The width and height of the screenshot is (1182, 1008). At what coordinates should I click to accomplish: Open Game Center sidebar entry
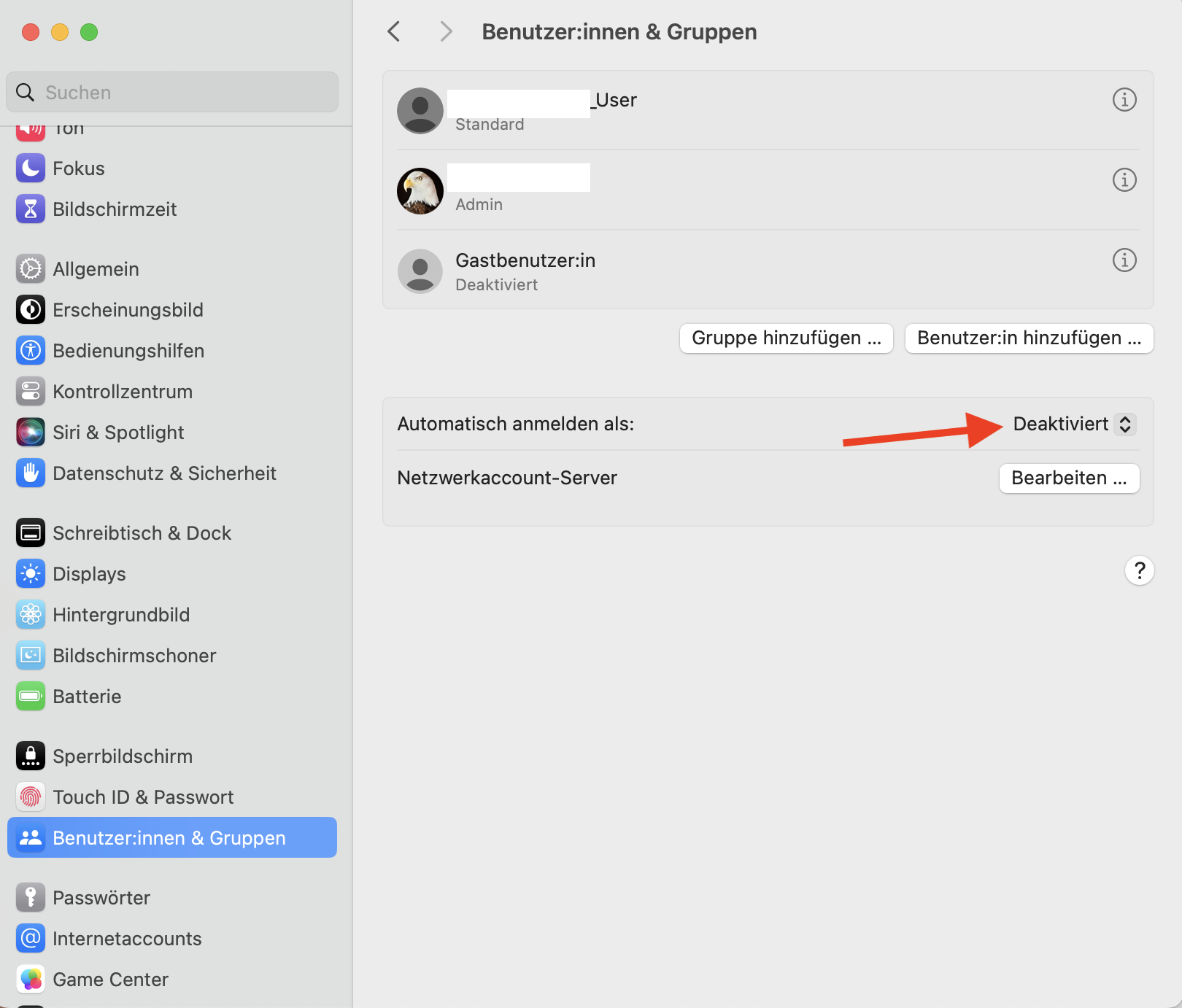click(x=172, y=980)
